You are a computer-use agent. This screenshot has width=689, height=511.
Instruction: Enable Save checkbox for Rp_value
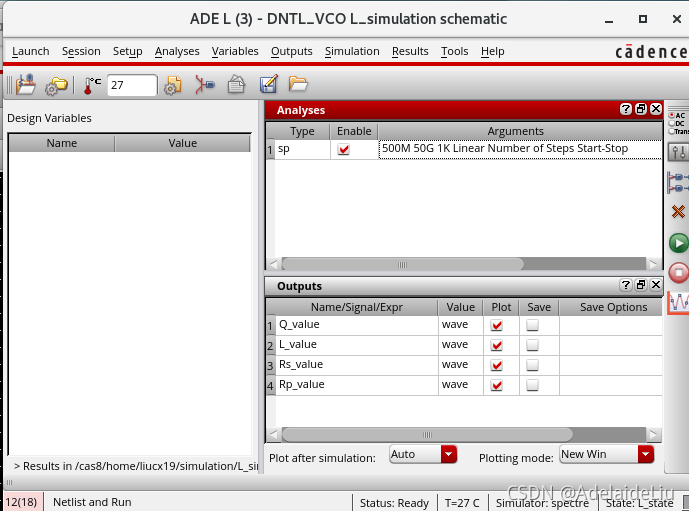[x=533, y=385]
